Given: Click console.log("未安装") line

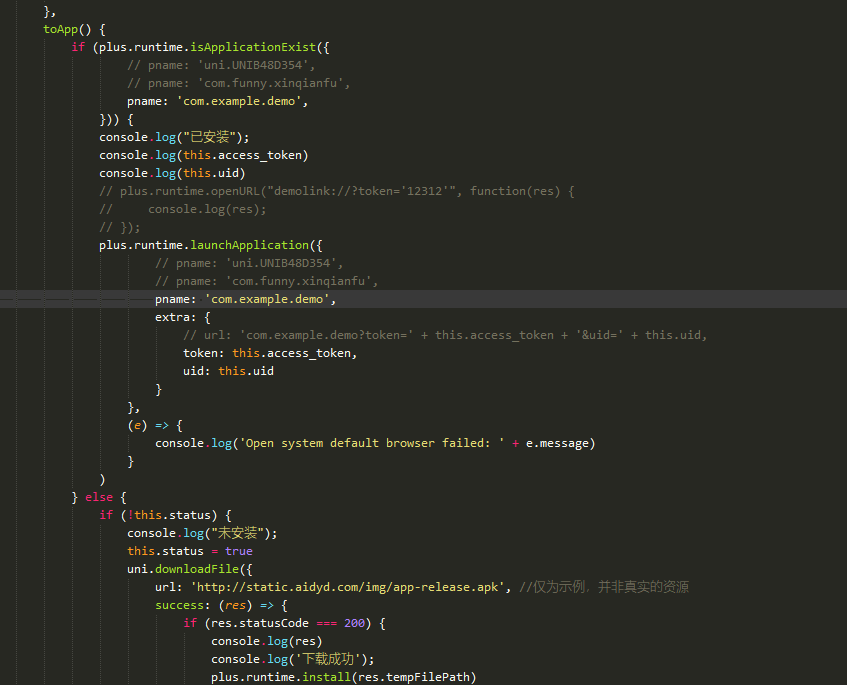Looking at the screenshot, I should point(202,533).
